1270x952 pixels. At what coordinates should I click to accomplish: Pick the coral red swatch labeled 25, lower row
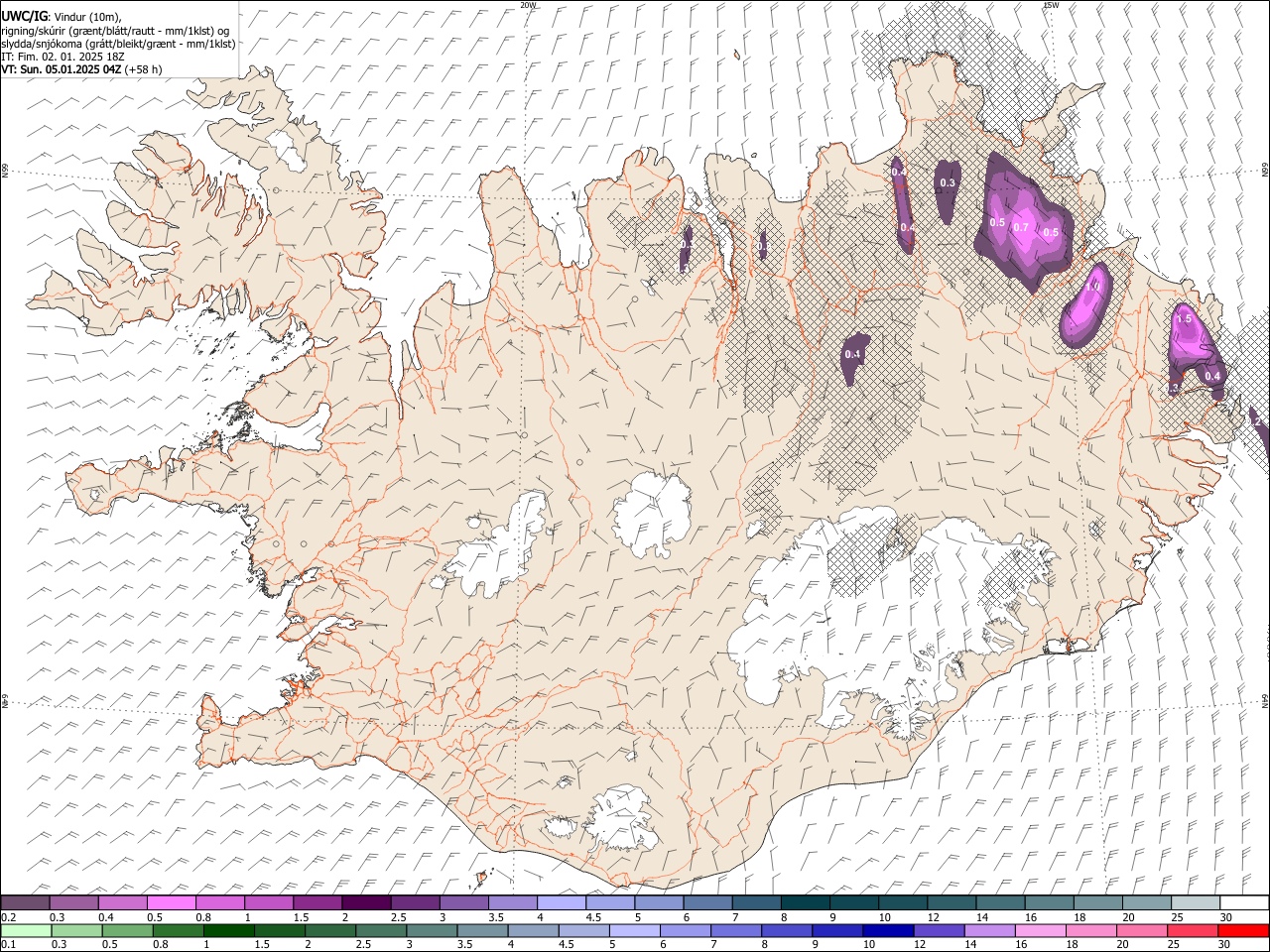click(x=1192, y=930)
